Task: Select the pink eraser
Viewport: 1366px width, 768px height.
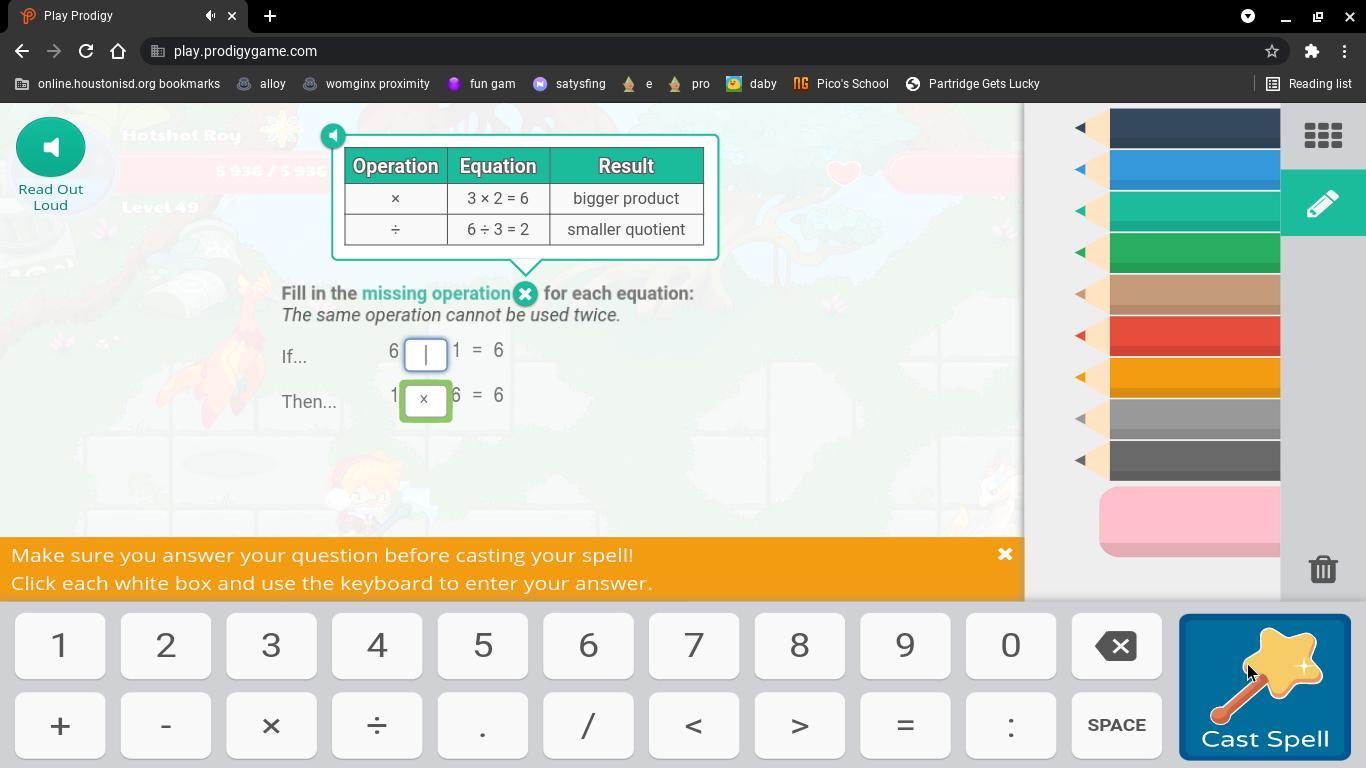Action: pos(1190,521)
